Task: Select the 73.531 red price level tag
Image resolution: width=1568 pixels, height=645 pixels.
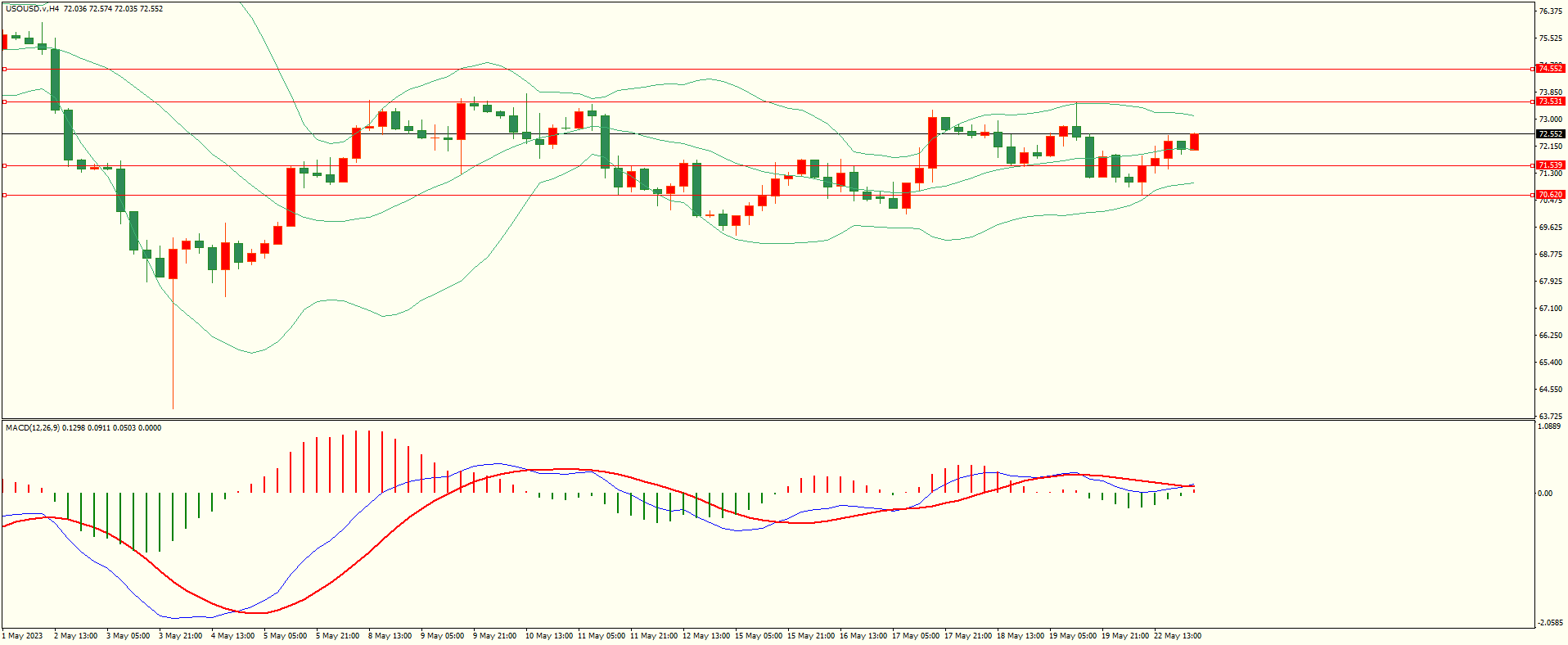Action: tap(1550, 101)
